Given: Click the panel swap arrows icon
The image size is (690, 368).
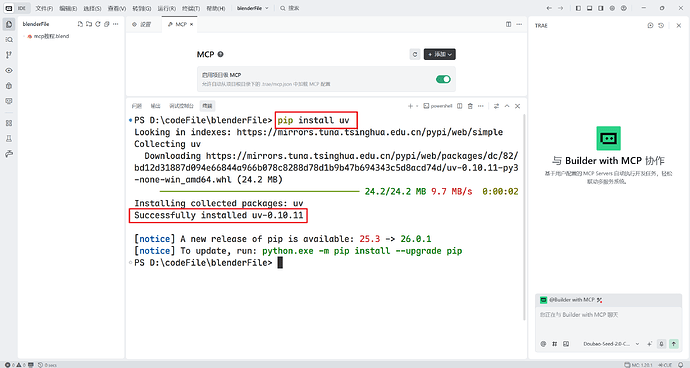Looking at the screenshot, I should click(x=496, y=106).
